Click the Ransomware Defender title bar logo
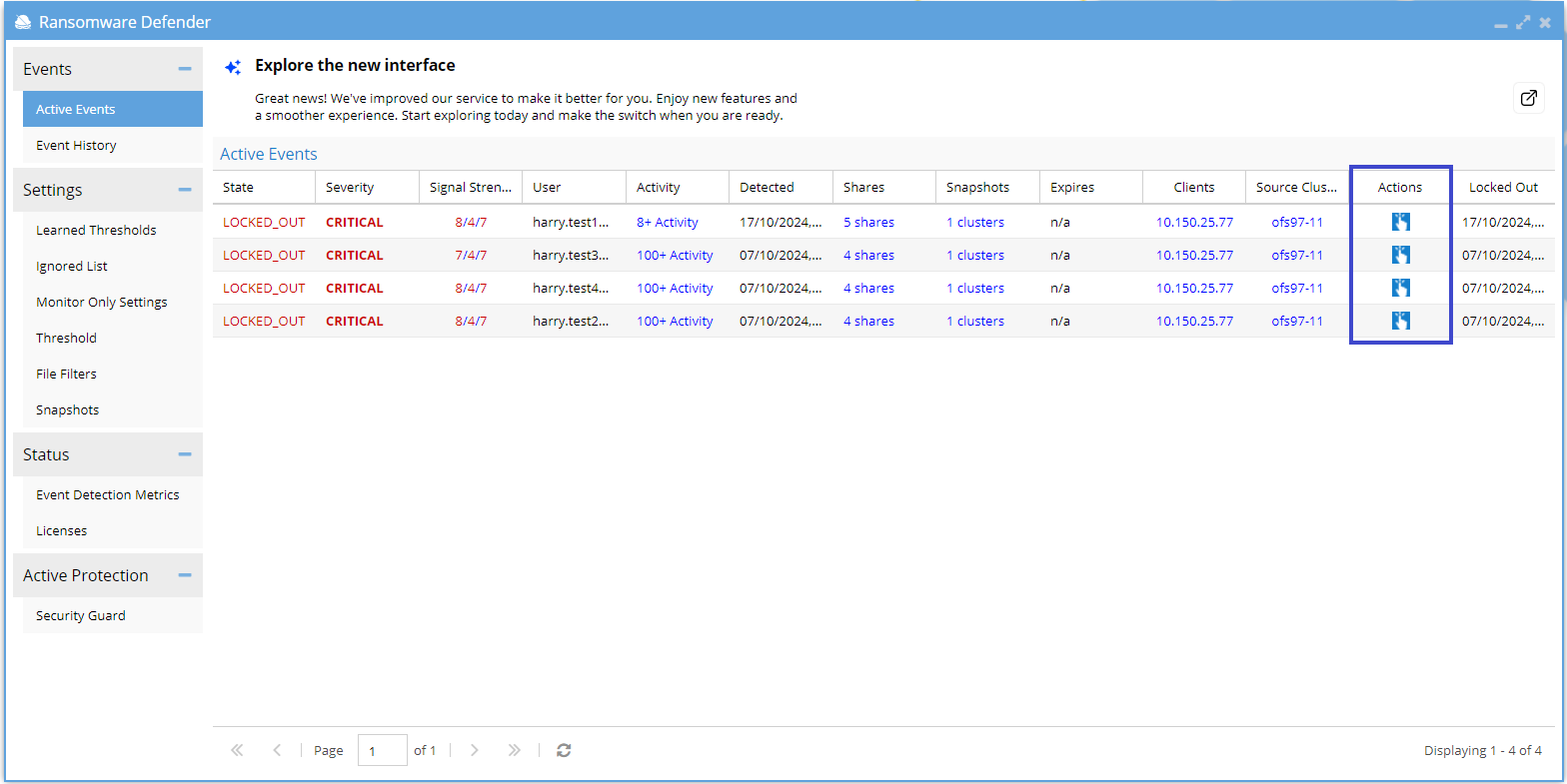This screenshot has height=784, width=1567. [x=23, y=22]
